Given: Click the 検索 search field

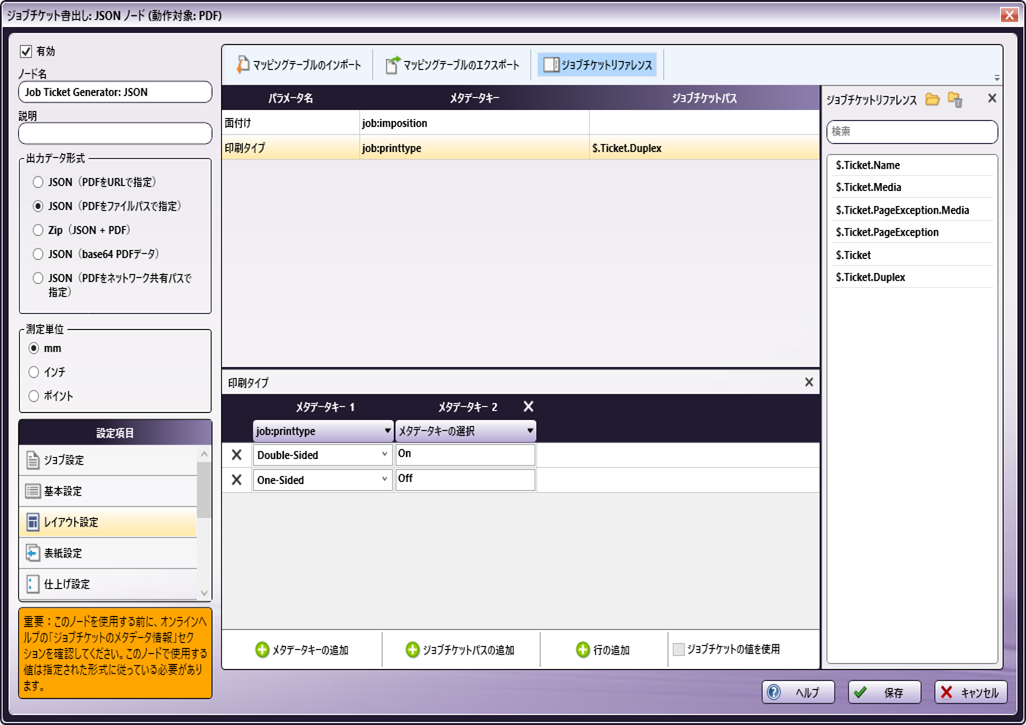Looking at the screenshot, I should click(912, 132).
